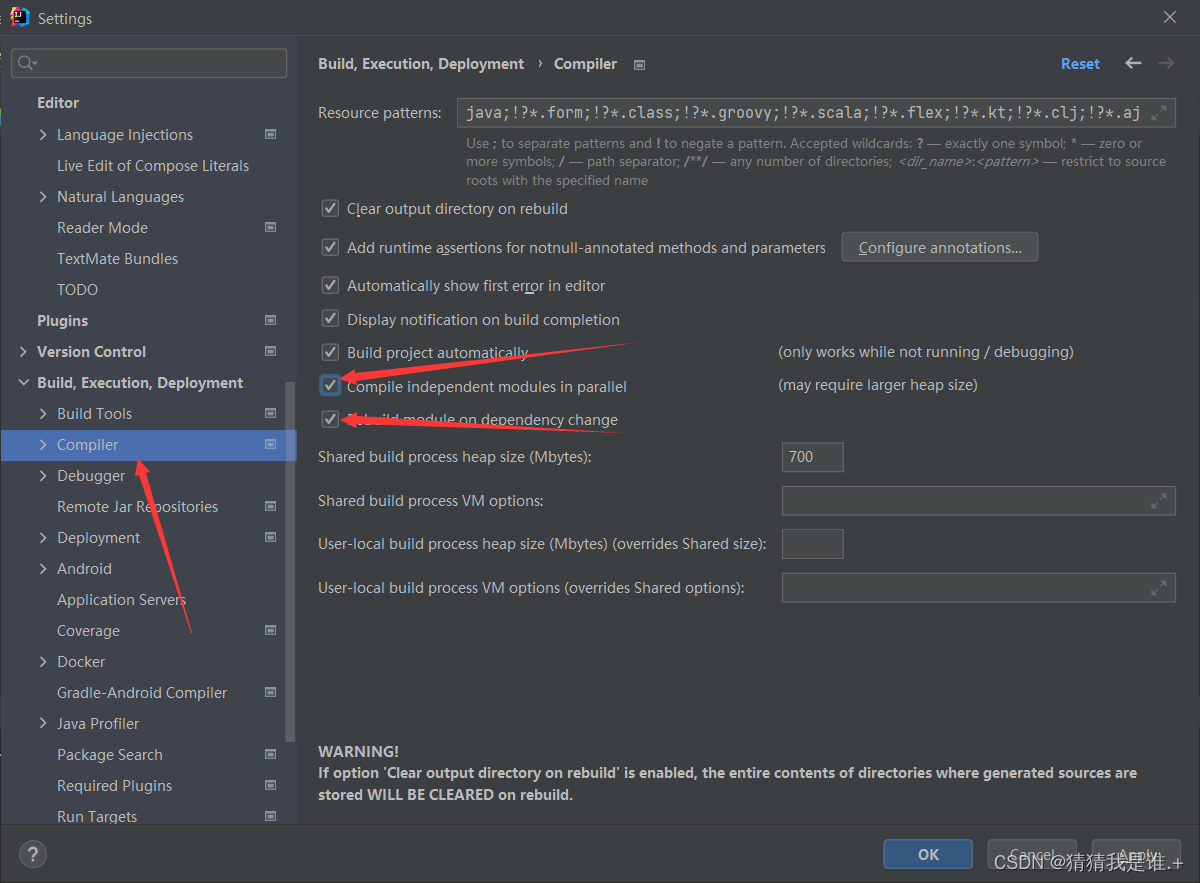Expand the Debugger tree node
Viewport: 1200px width, 883px height.
[43, 476]
